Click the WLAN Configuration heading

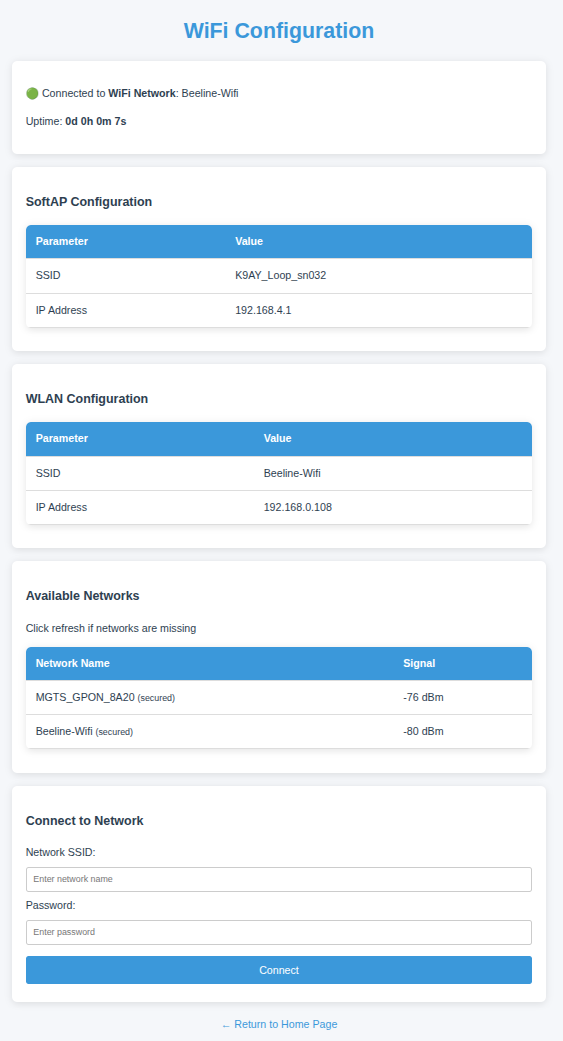tap(87, 399)
